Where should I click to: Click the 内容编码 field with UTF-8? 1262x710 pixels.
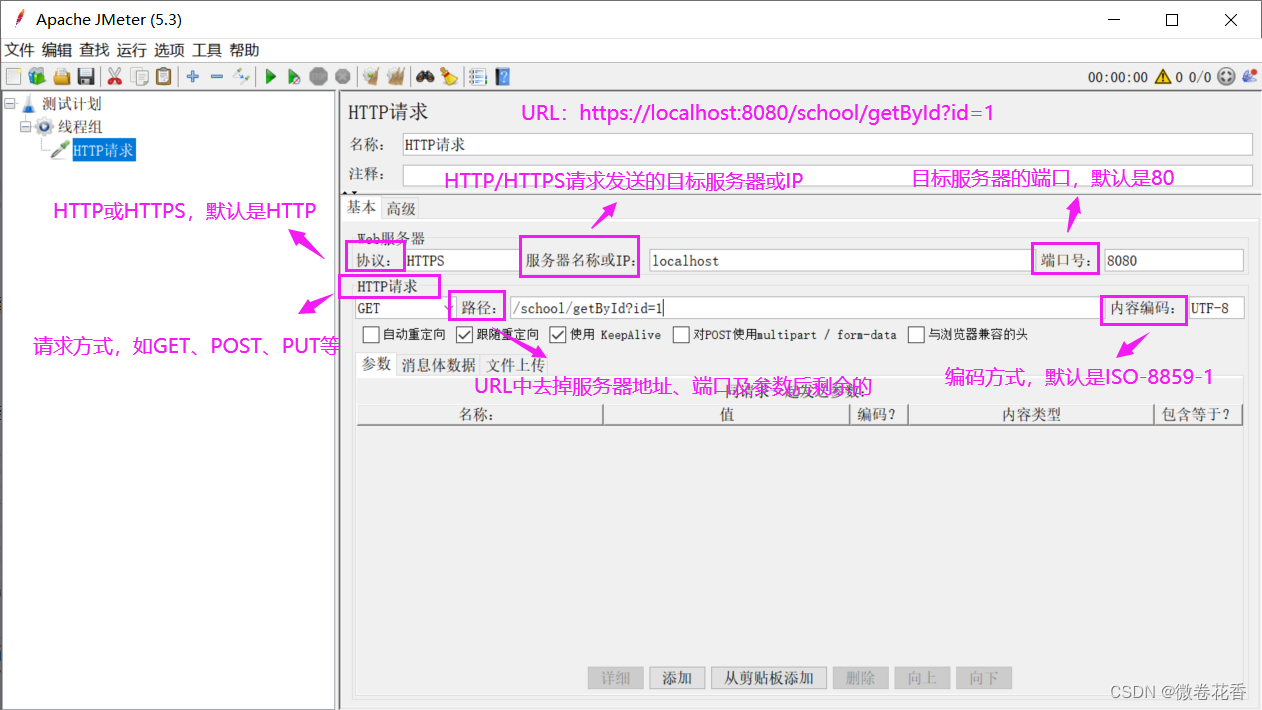1216,308
